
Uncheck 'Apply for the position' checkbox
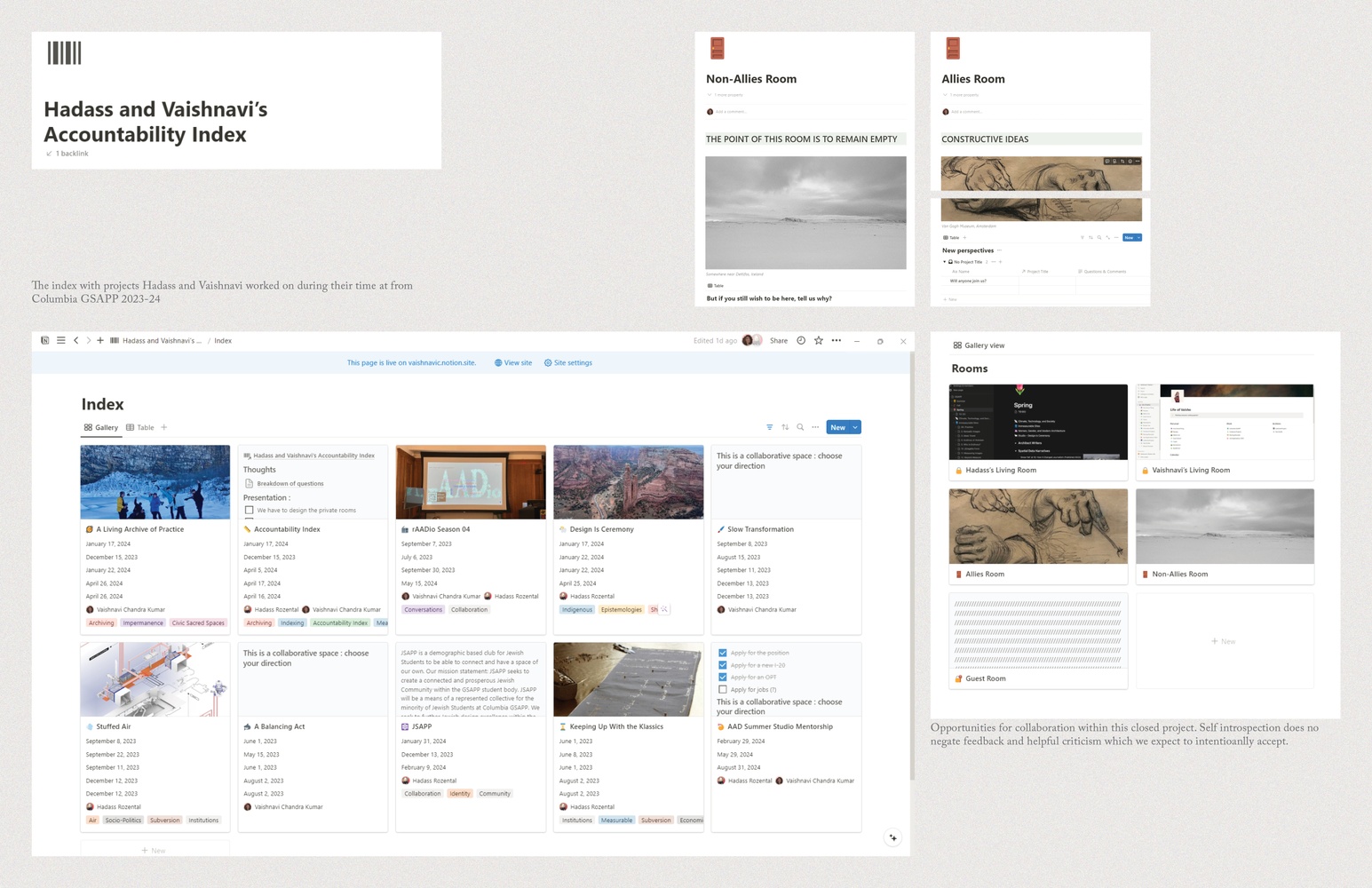pyautogui.click(x=723, y=653)
